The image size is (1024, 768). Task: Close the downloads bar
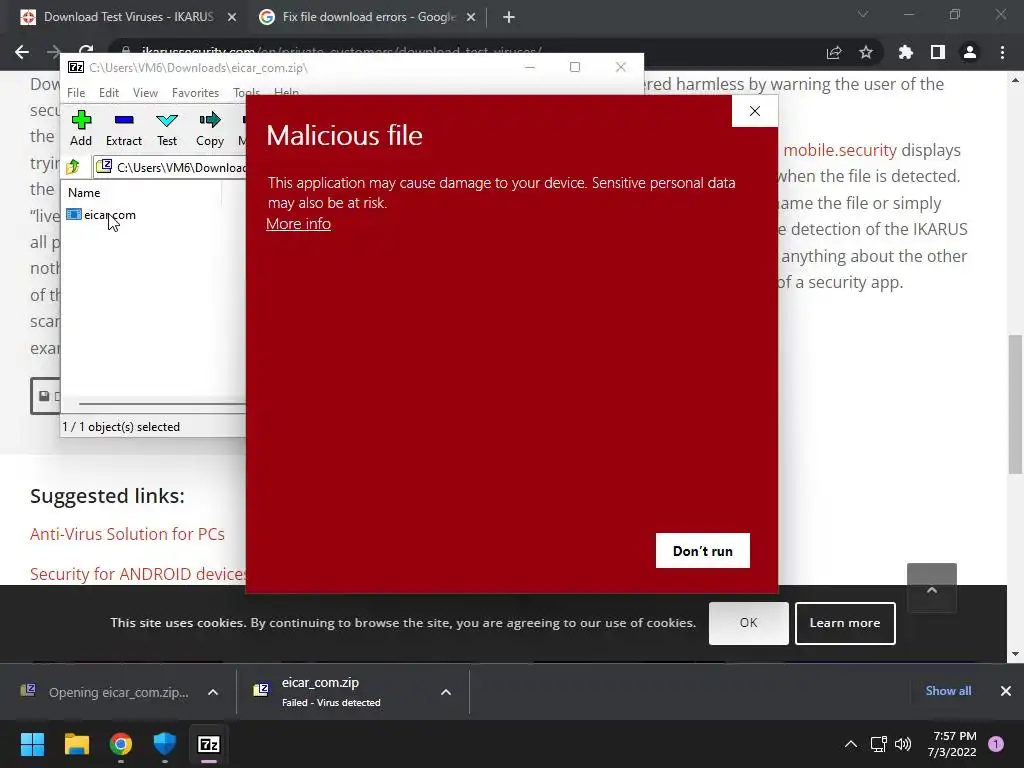click(1006, 691)
